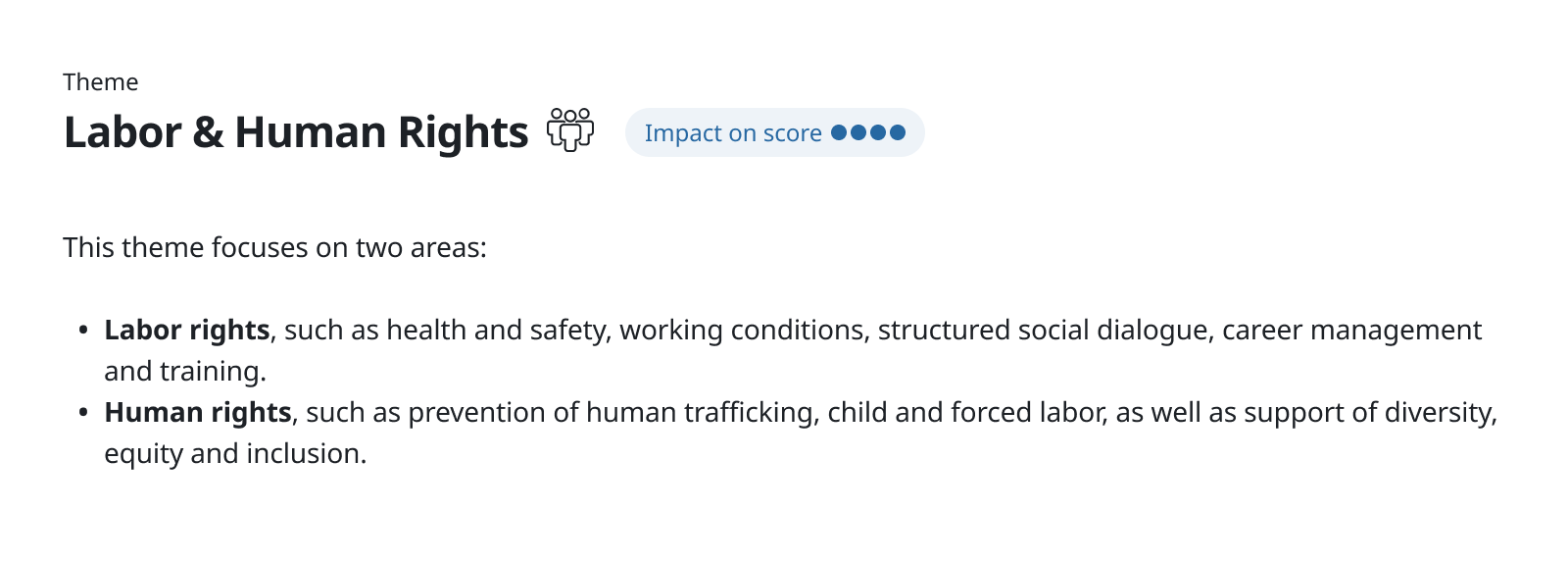Screen dimensions: 1568x563
Task: Click the people group icon beside the heading
Action: [570, 130]
